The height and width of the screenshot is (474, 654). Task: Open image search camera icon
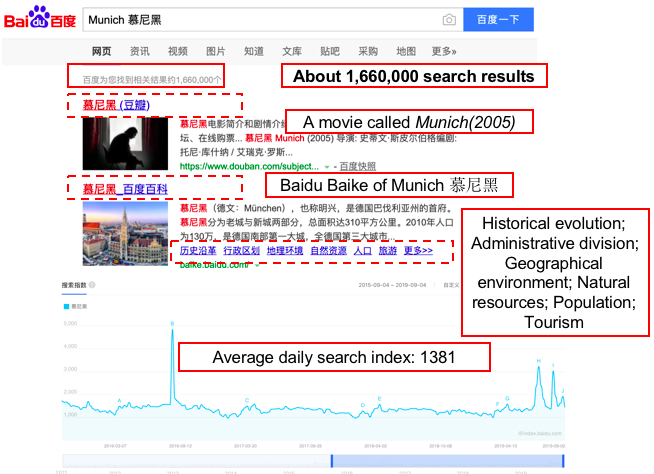coord(449,20)
